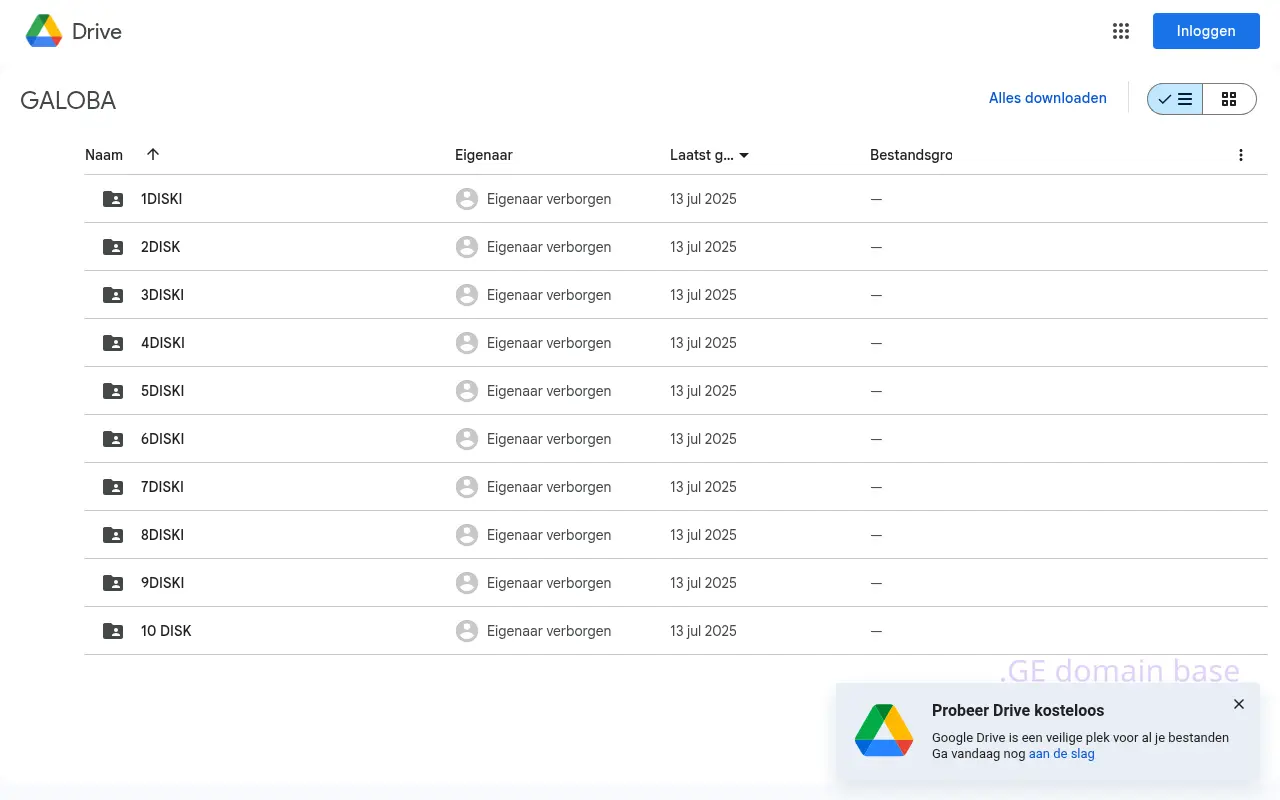This screenshot has height=800, width=1280.
Task: Click the owner avatar in 3DISKI row
Action: point(466,295)
